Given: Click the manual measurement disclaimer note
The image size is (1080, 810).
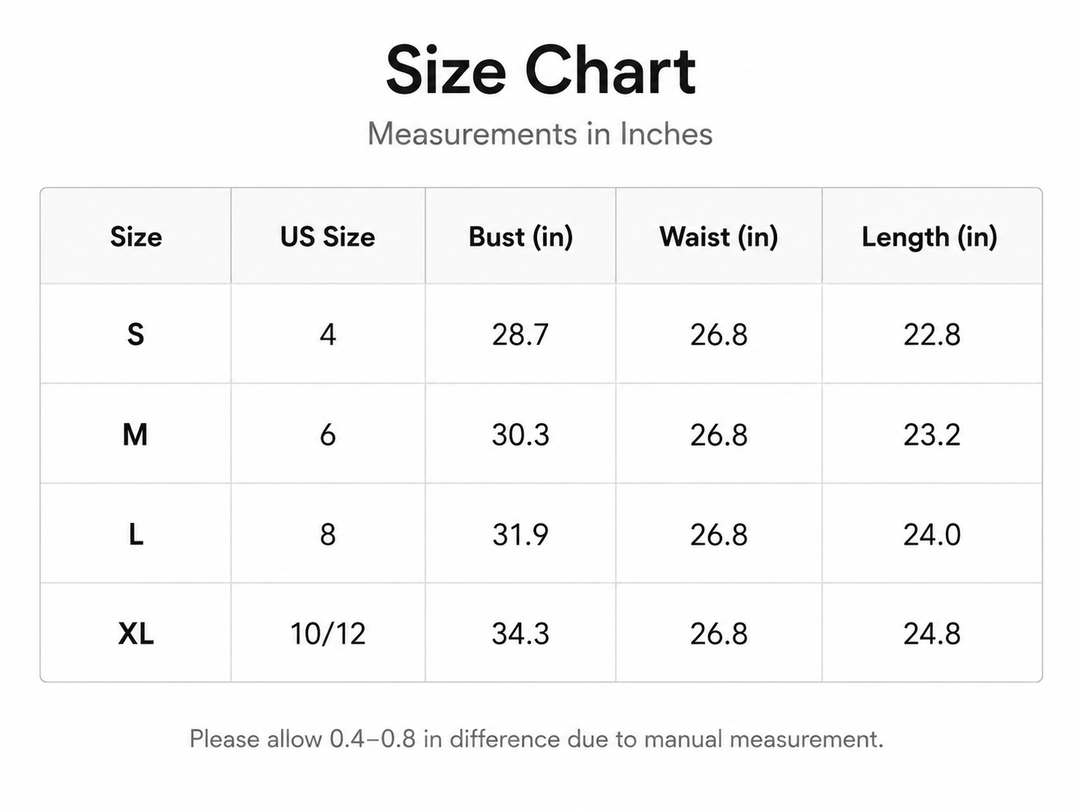Looking at the screenshot, I should tap(537, 739).
